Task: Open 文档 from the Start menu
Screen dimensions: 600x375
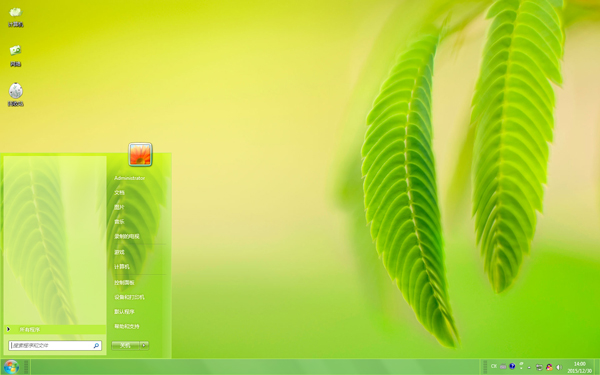Action: click(119, 192)
